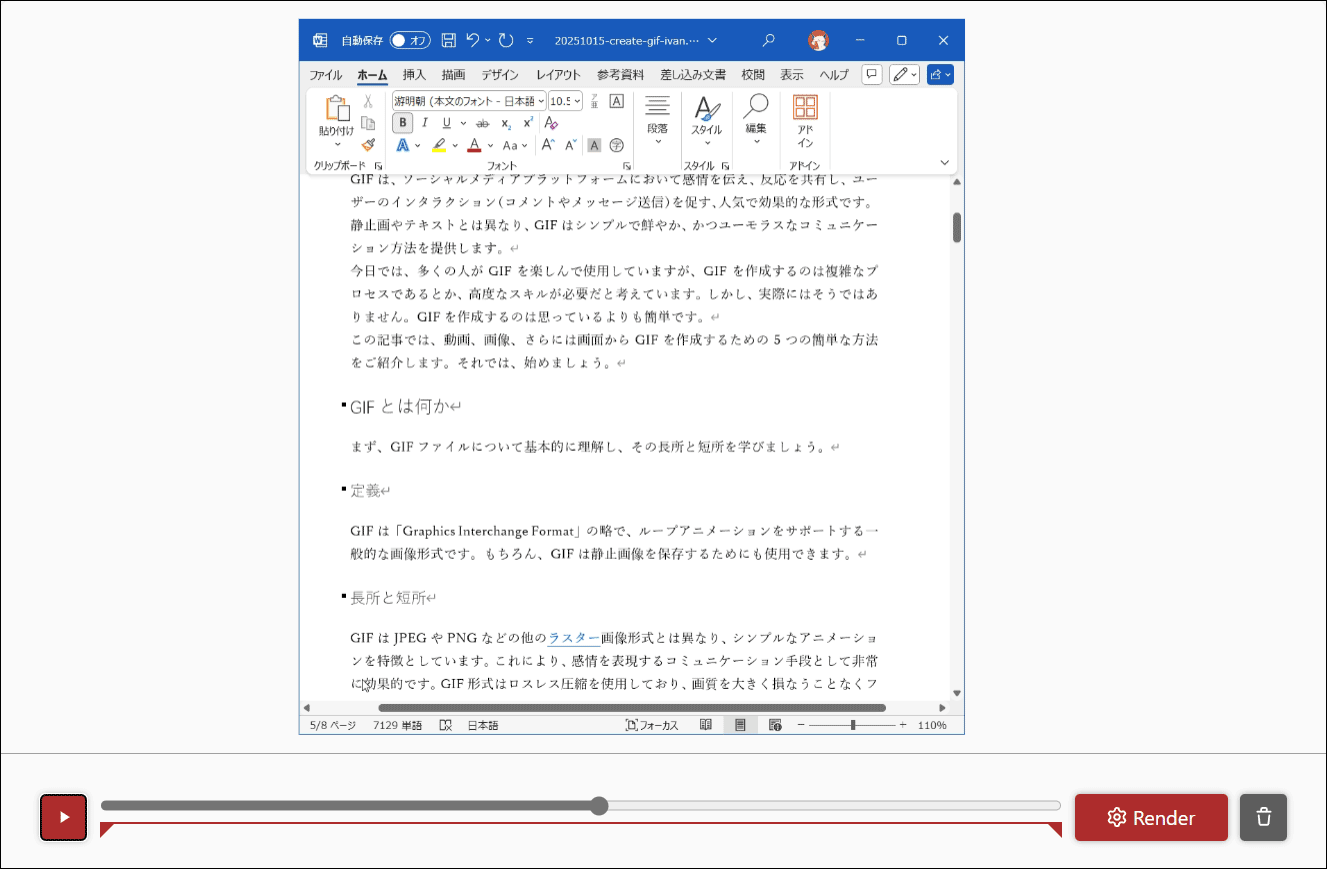Click the Undo arrow icon
This screenshot has height=869, width=1327.
473,41
